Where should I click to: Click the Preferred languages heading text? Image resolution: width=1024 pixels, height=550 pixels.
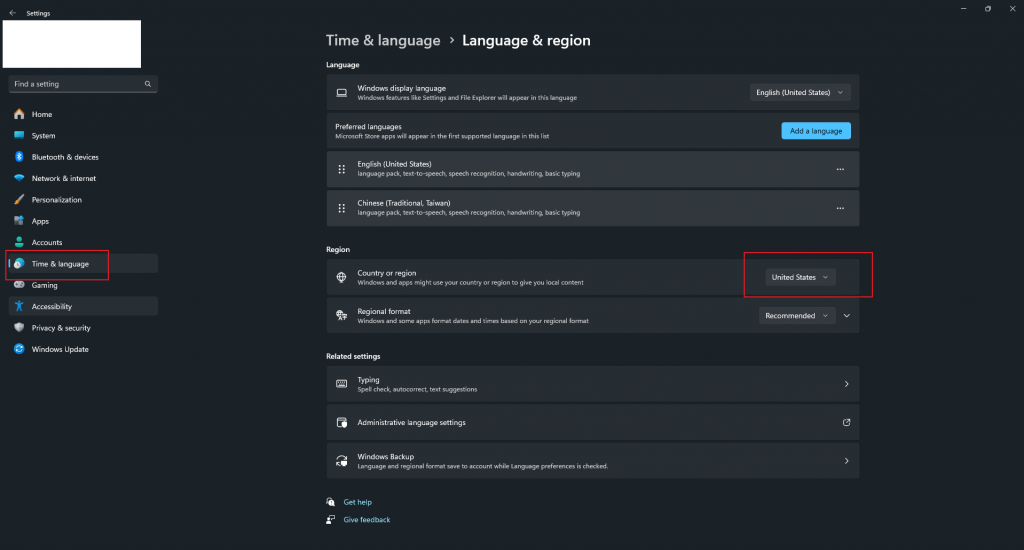(368, 127)
